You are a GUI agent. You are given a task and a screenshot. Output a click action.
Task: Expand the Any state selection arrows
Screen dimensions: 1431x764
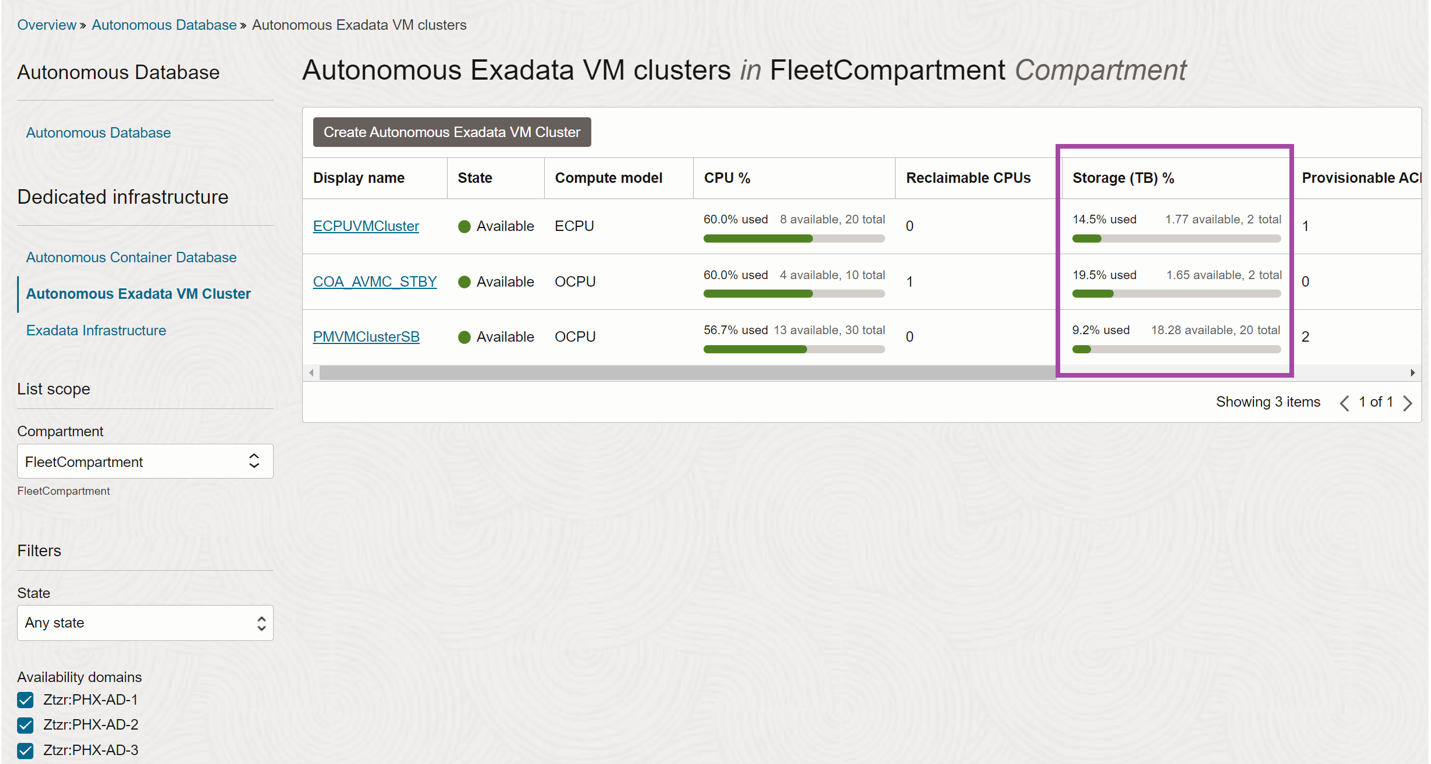tap(262, 622)
